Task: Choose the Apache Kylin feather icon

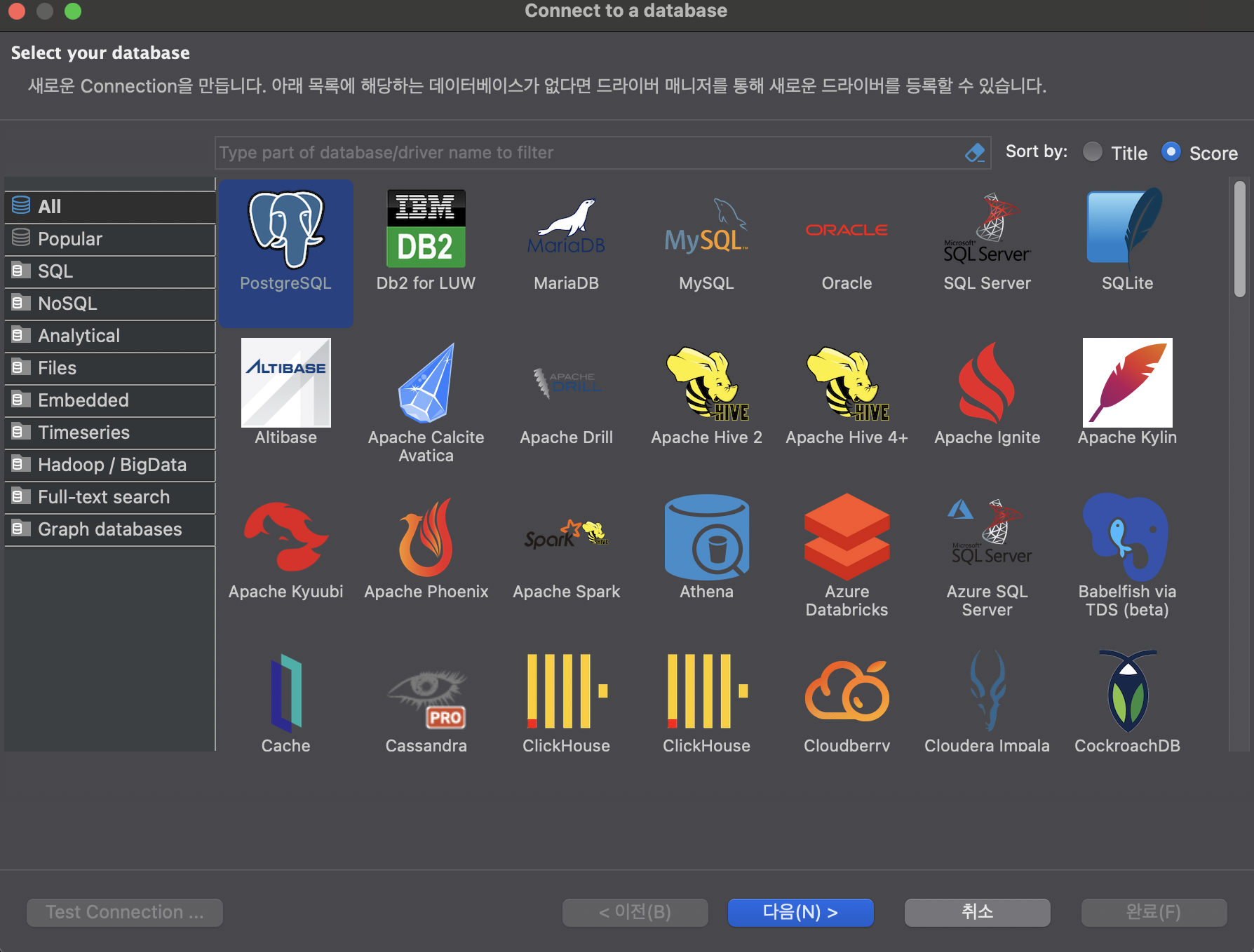Action: (1127, 383)
